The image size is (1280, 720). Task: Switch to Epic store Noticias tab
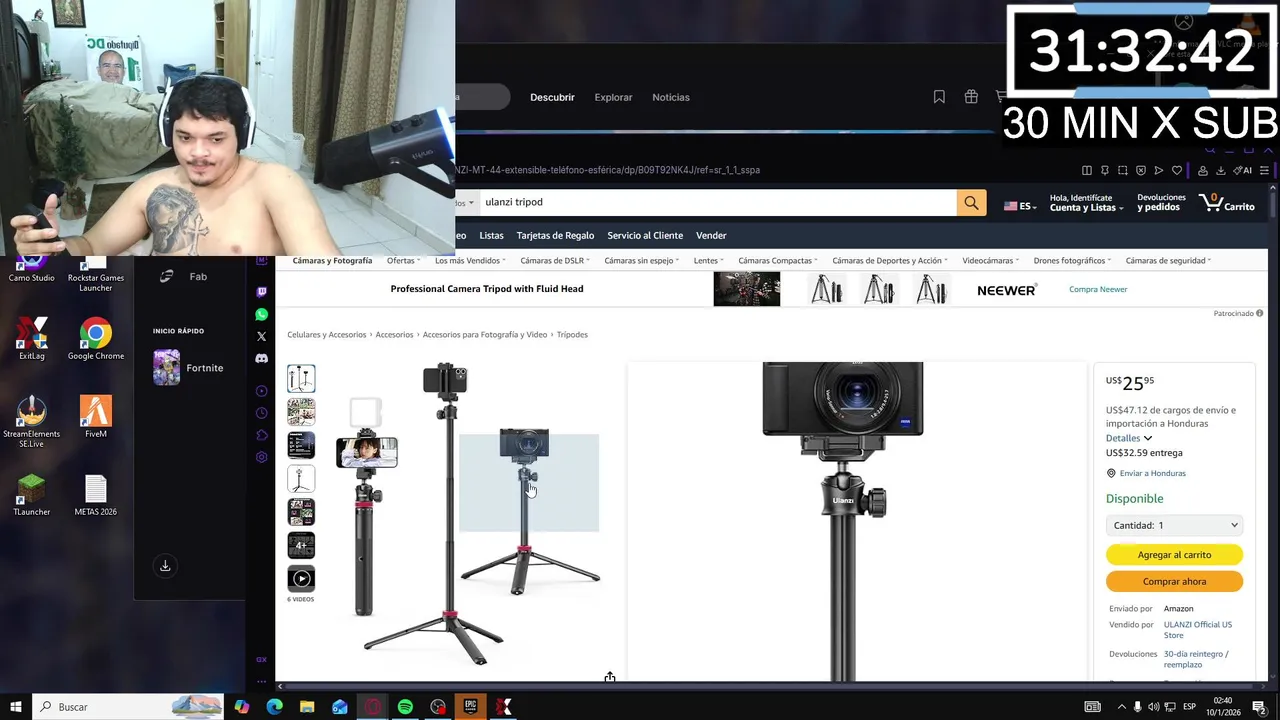[671, 97]
